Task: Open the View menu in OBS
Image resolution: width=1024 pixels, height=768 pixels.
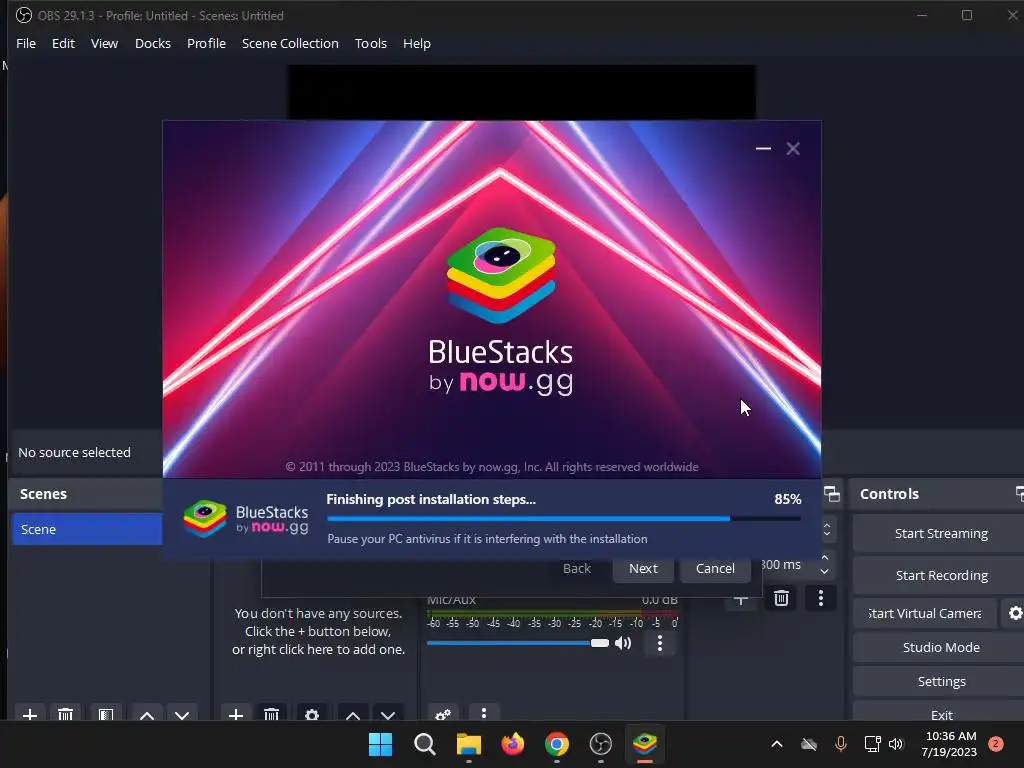Action: [x=104, y=43]
